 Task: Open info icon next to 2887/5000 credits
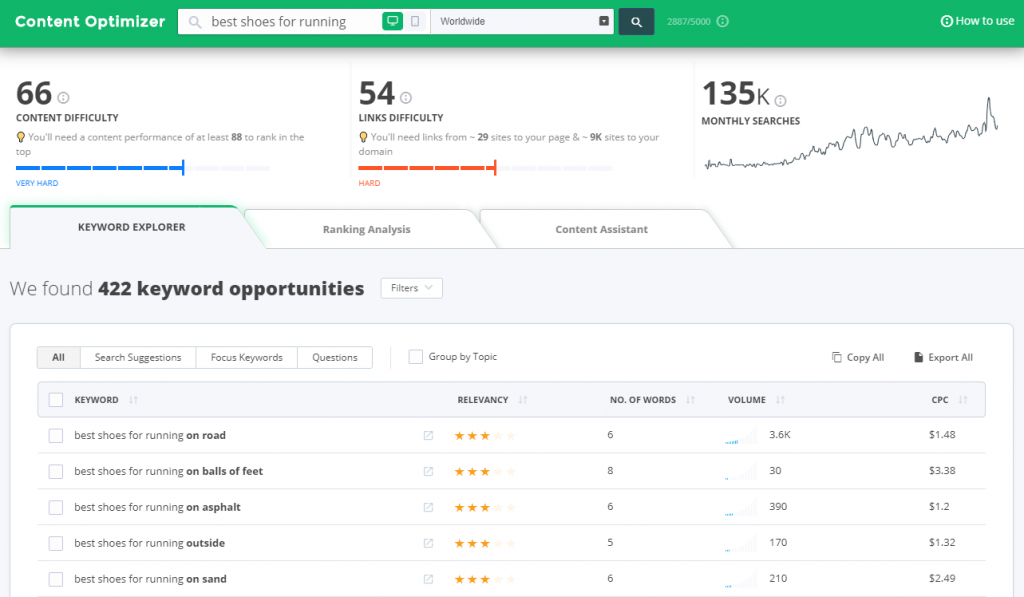click(x=722, y=22)
